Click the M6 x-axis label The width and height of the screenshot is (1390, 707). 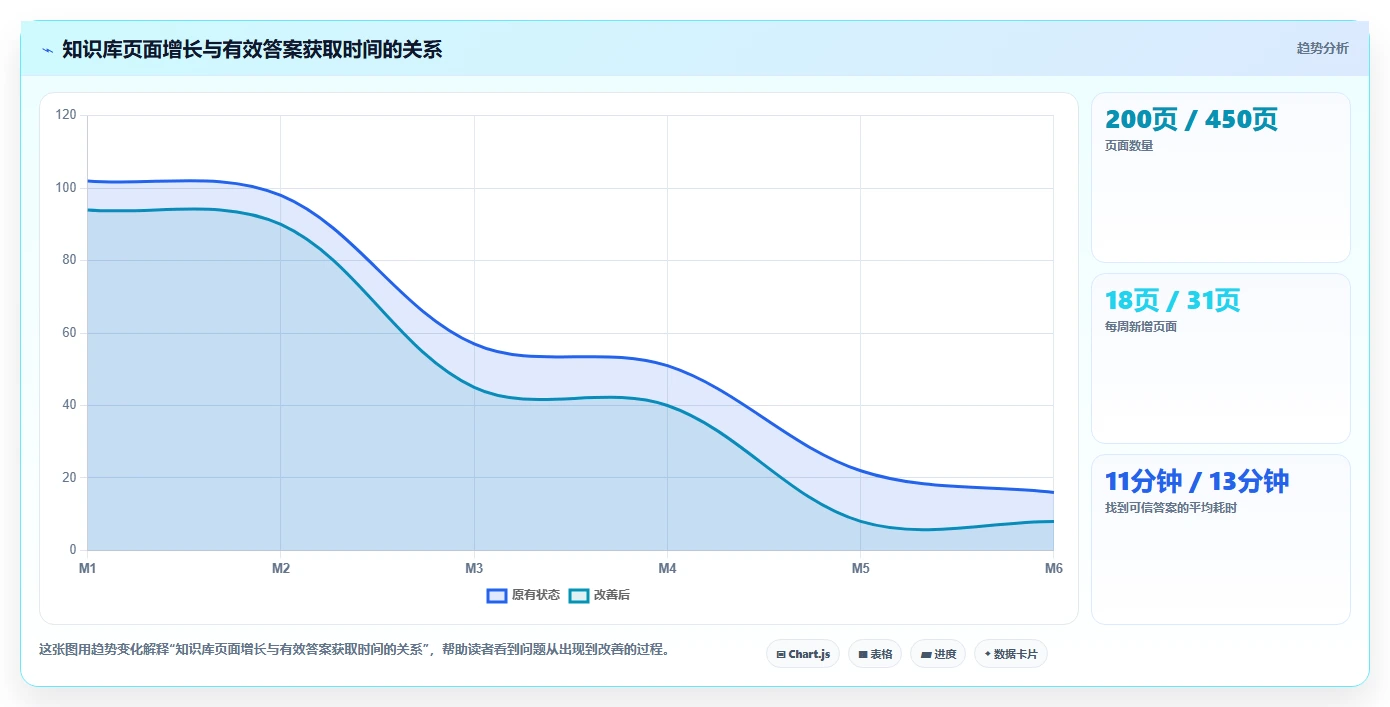click(x=1054, y=569)
